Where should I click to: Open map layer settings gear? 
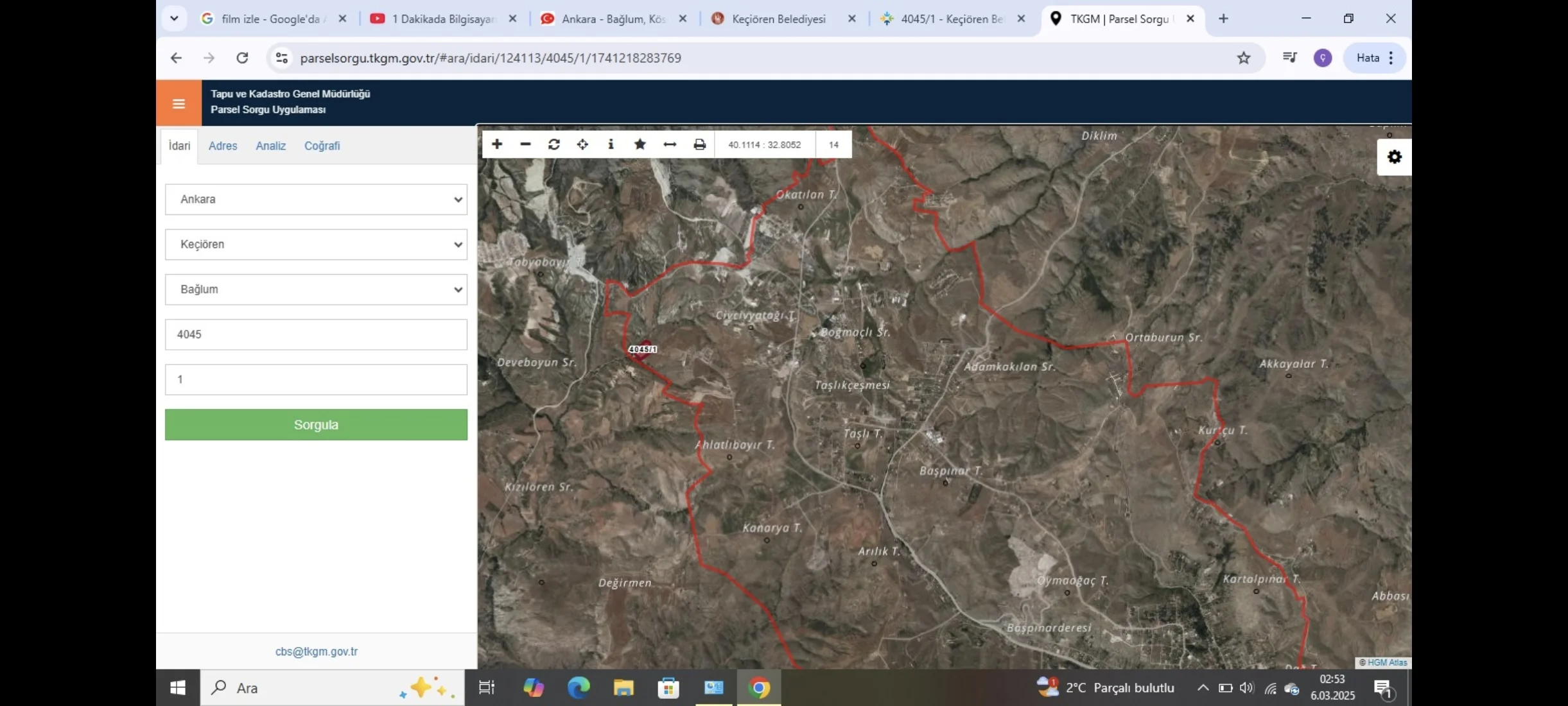[x=1395, y=157]
